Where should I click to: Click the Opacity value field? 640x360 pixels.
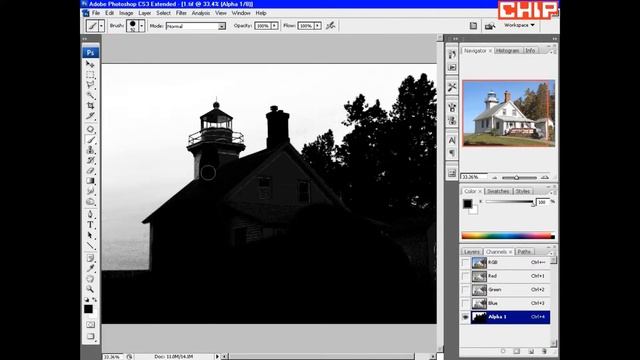pos(262,26)
